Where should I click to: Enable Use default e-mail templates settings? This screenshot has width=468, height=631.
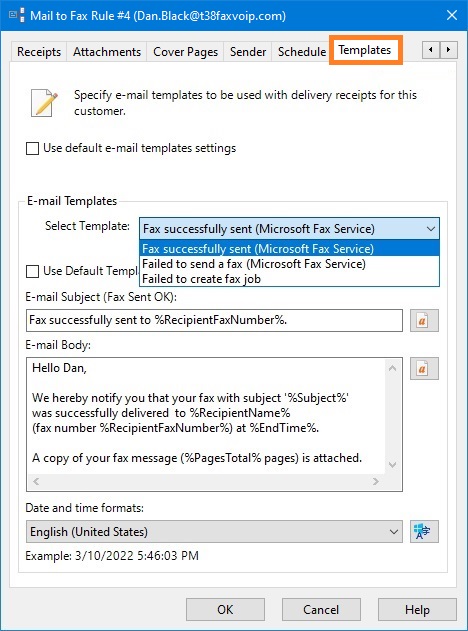(32, 148)
